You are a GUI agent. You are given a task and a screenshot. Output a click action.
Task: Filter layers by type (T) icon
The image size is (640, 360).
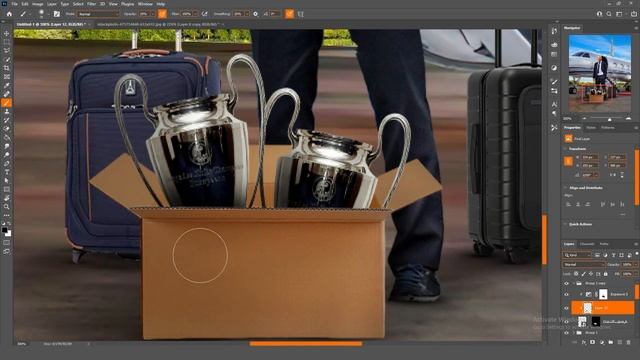pyautogui.click(x=613, y=255)
